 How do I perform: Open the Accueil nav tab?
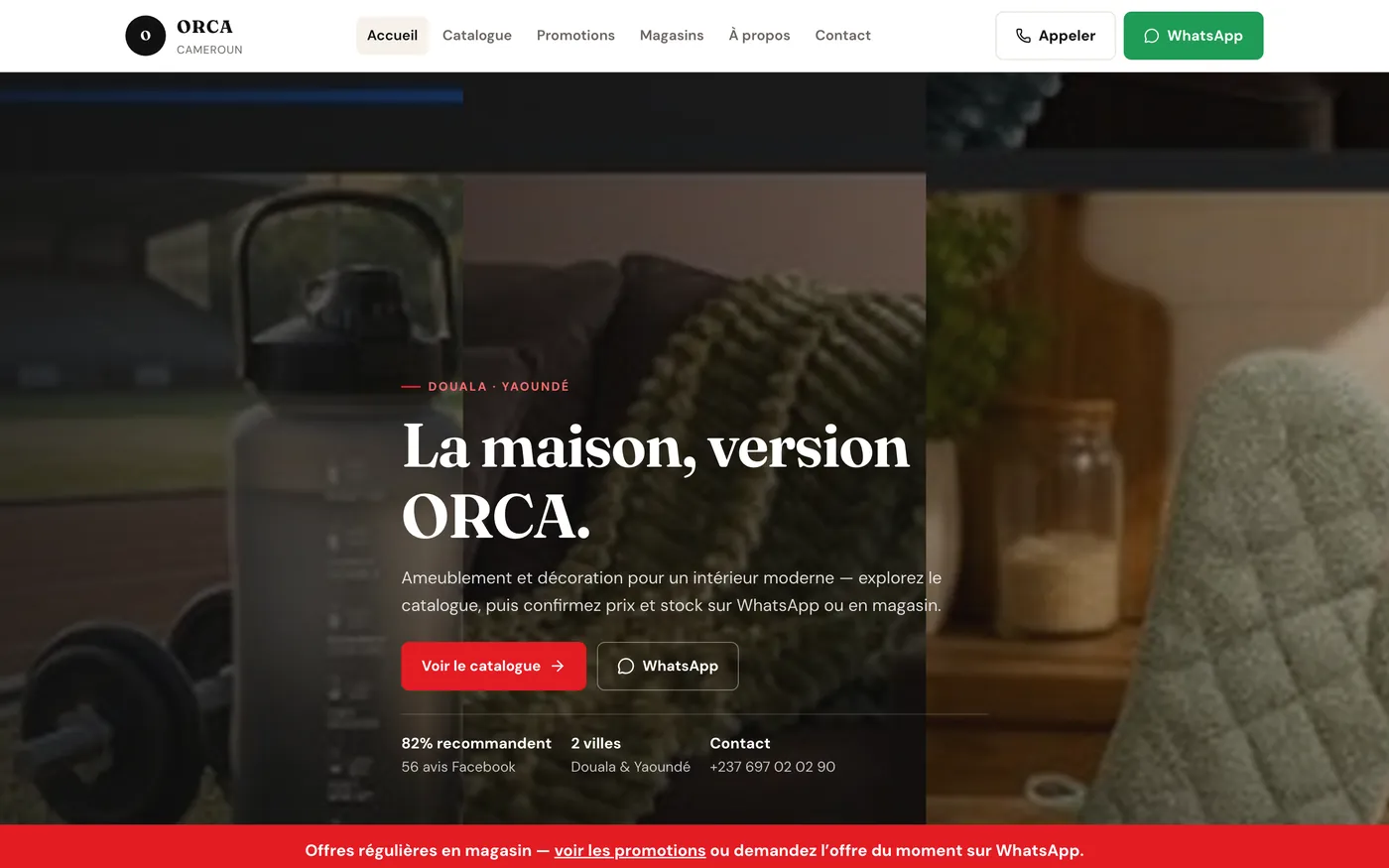click(392, 36)
